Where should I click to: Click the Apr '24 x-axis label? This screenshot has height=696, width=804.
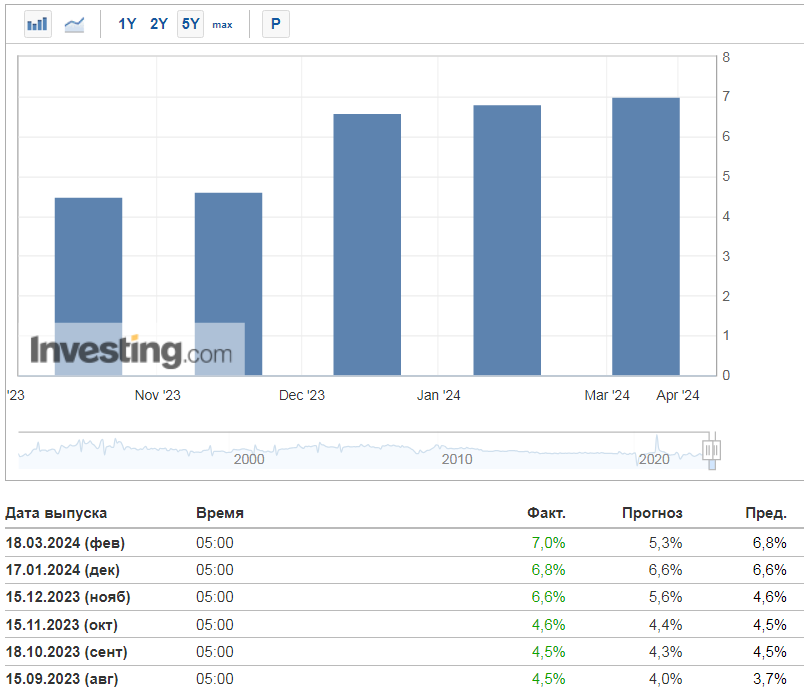677,395
